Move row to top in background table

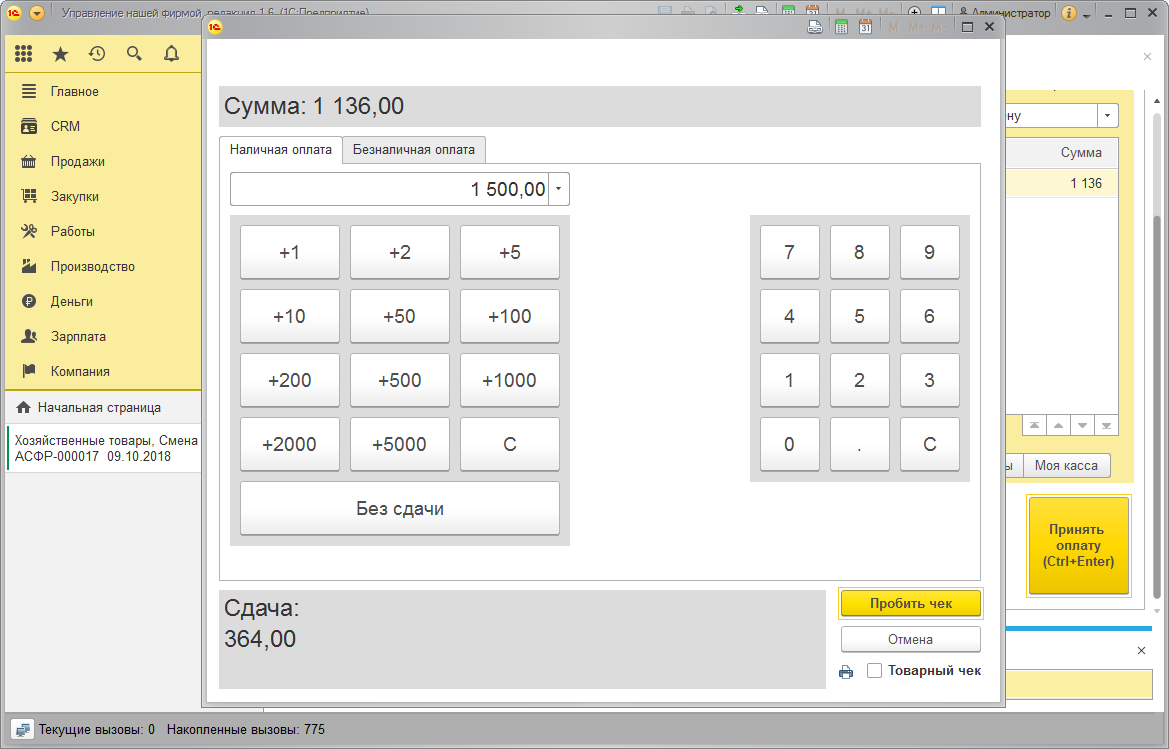pos(1034,426)
